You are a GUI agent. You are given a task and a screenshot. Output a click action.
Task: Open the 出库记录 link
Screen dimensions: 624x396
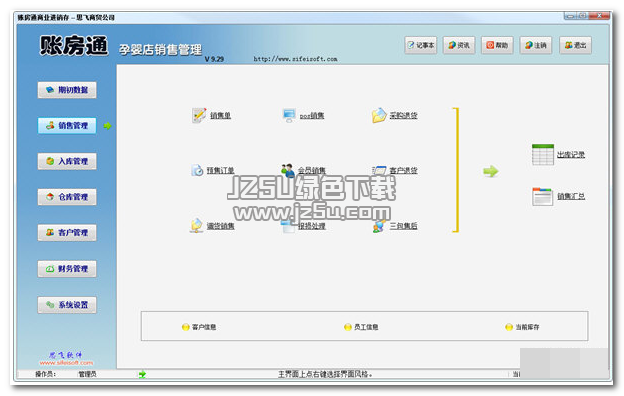pos(571,154)
